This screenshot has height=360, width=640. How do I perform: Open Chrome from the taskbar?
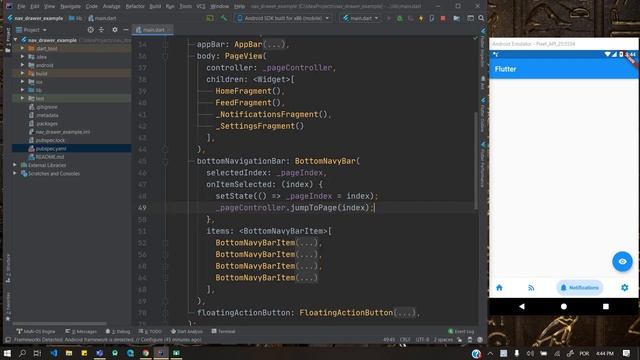[x=146, y=353]
